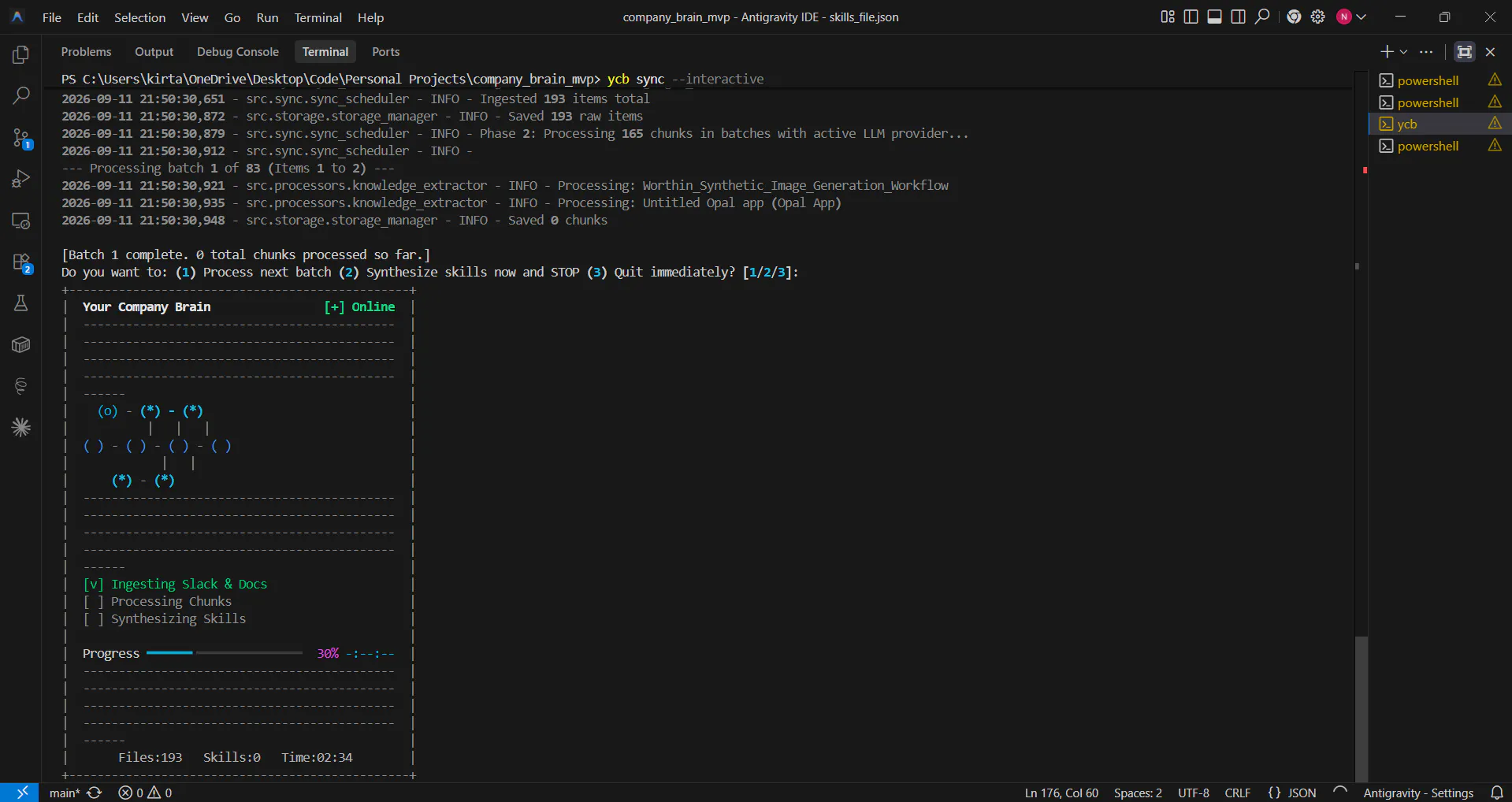Open the Remote Explorer view
1512x802 pixels.
21,221
